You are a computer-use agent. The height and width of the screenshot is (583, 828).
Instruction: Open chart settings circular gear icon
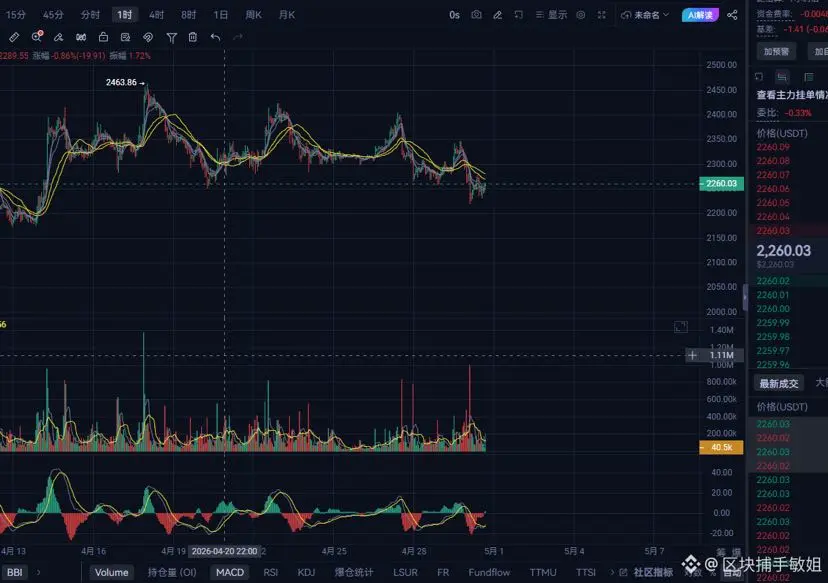[x=581, y=15]
